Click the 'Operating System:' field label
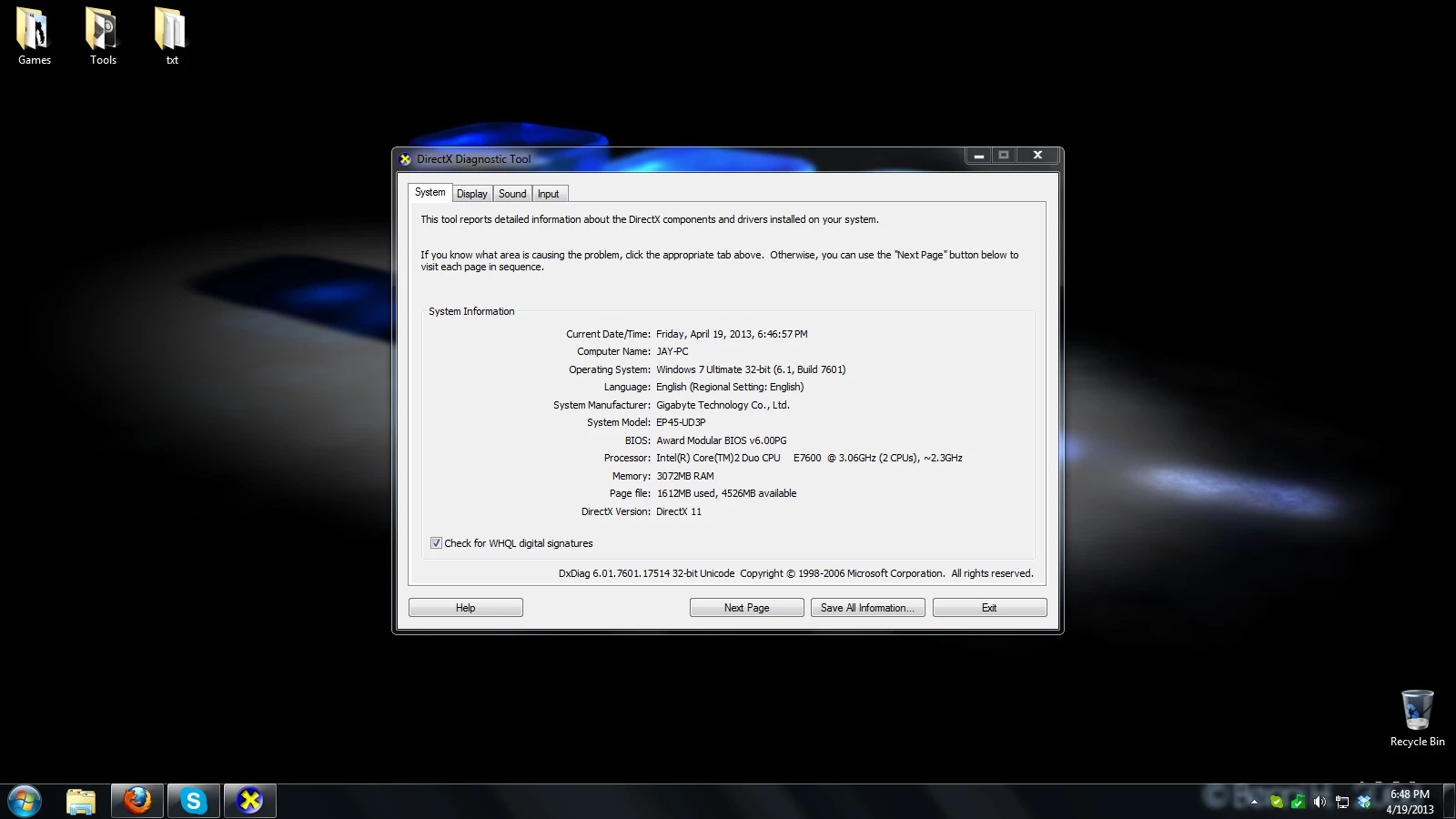 tap(610, 369)
